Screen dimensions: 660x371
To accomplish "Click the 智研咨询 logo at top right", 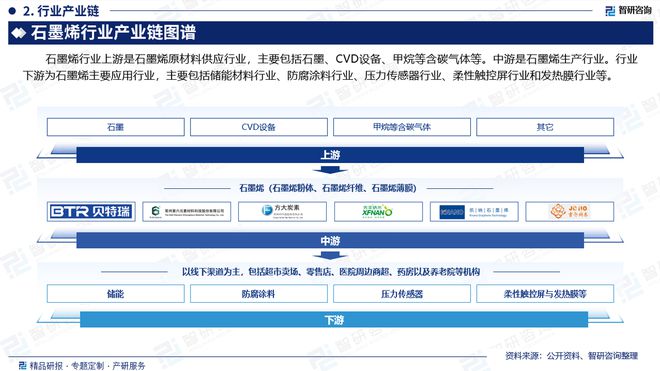I will point(628,11).
